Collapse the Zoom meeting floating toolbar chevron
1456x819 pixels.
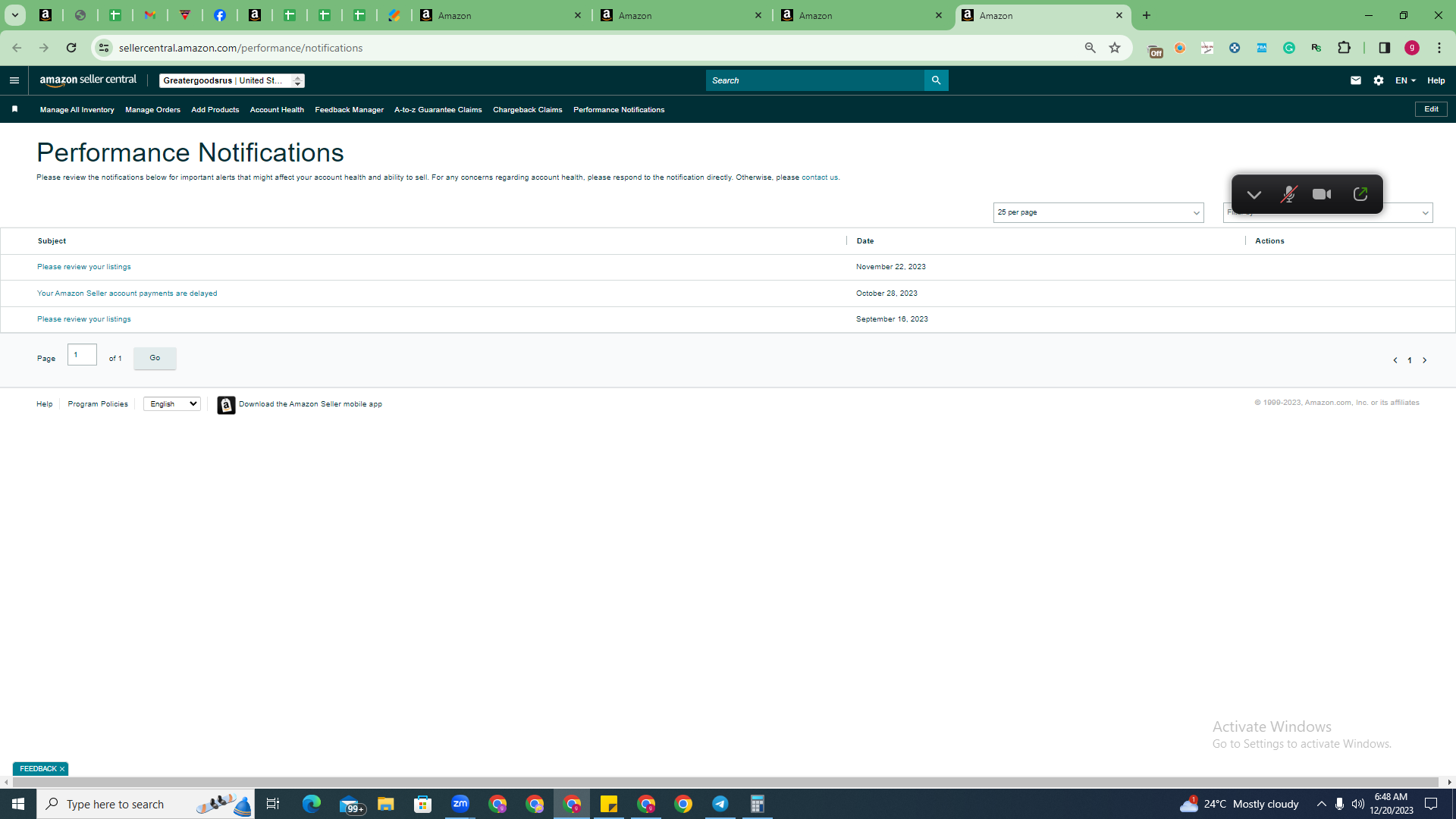[x=1254, y=195]
